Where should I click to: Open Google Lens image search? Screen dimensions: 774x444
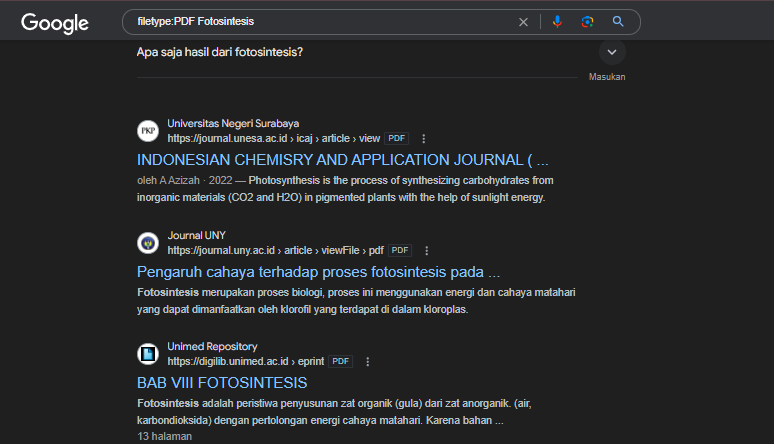click(x=587, y=21)
